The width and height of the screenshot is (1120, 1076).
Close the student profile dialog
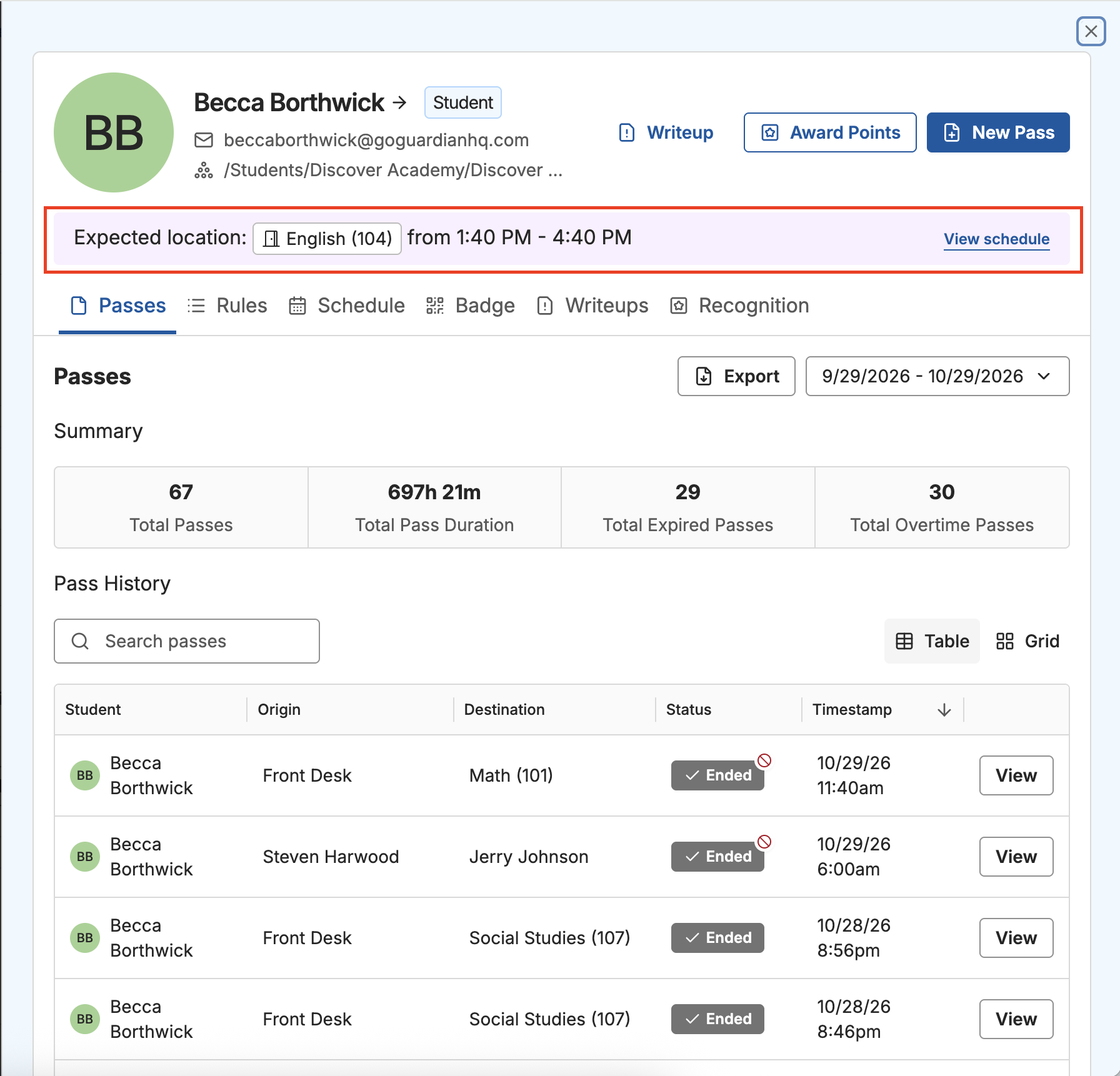(x=1091, y=31)
